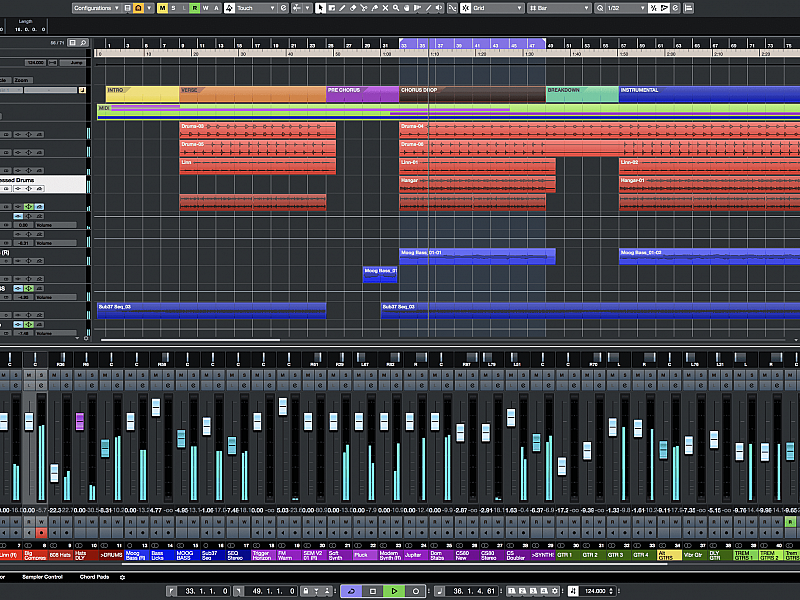
Task: Open the Bar grid type dropdown
Action: coord(560,8)
